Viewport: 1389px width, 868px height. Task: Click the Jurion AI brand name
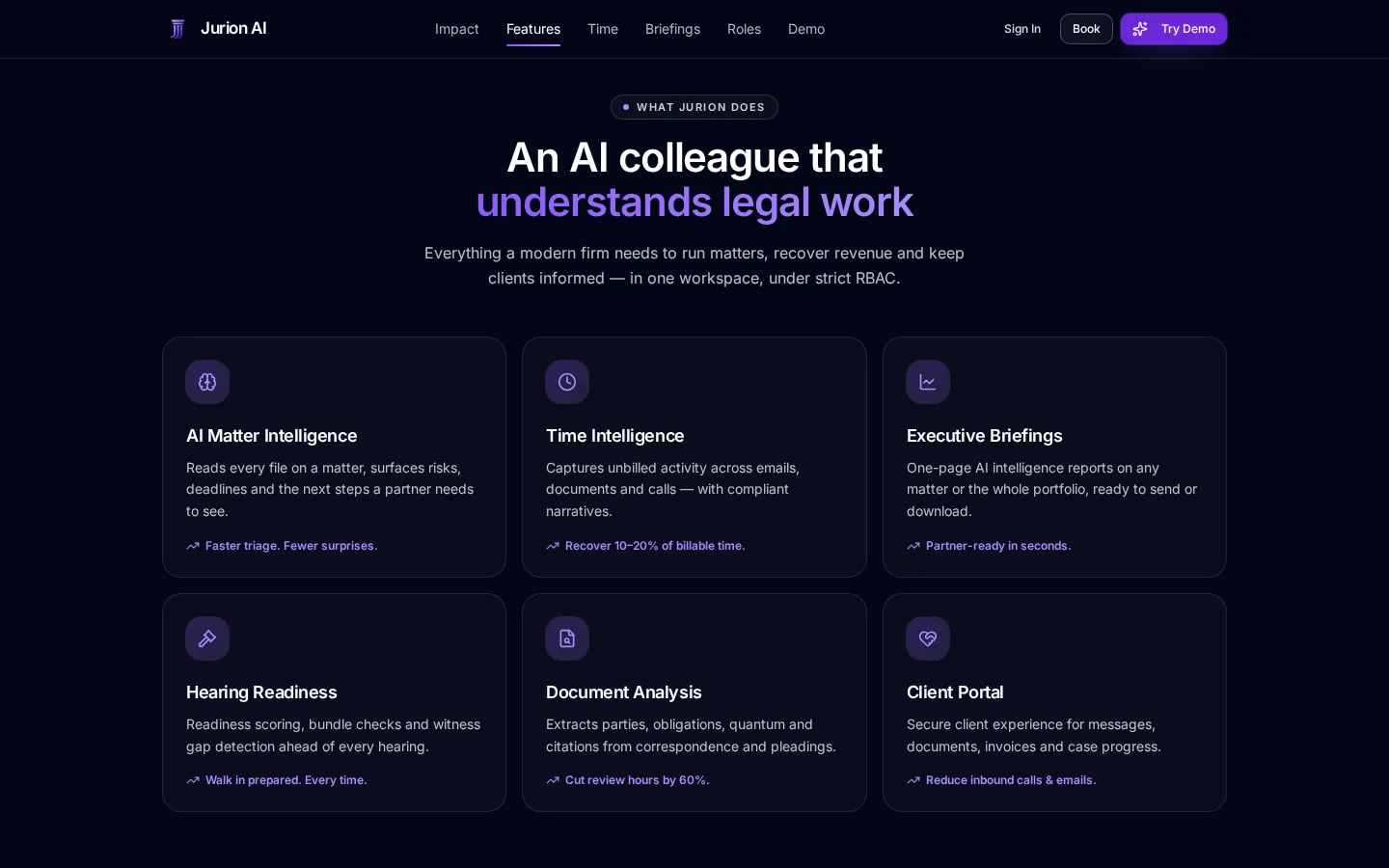click(x=233, y=29)
